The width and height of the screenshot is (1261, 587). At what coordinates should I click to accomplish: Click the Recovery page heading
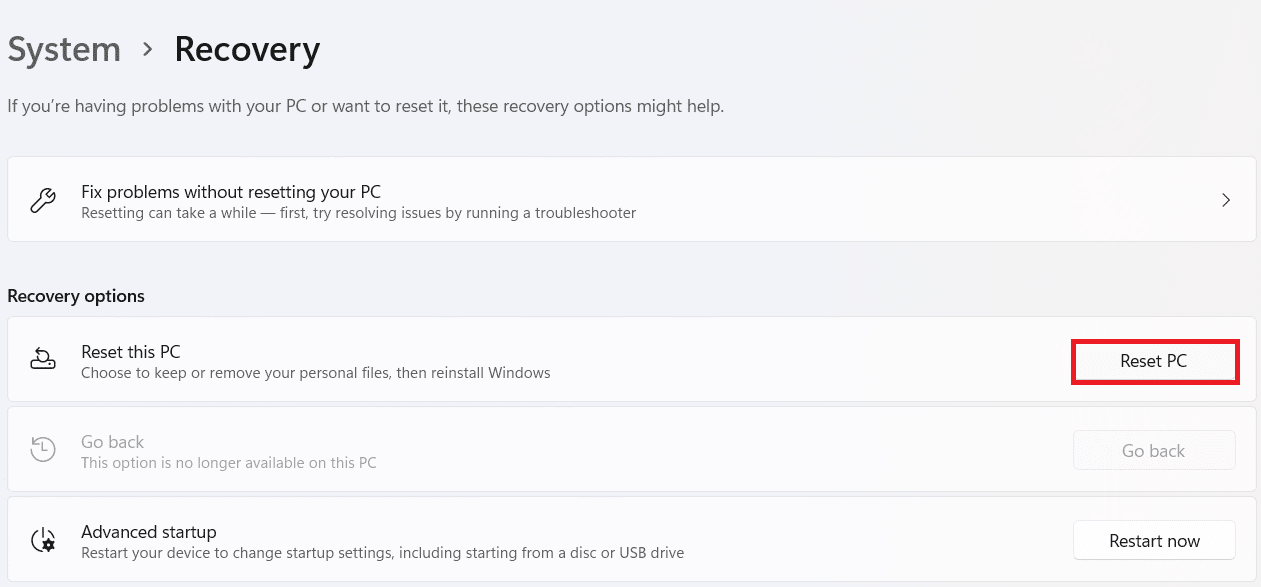(x=247, y=50)
